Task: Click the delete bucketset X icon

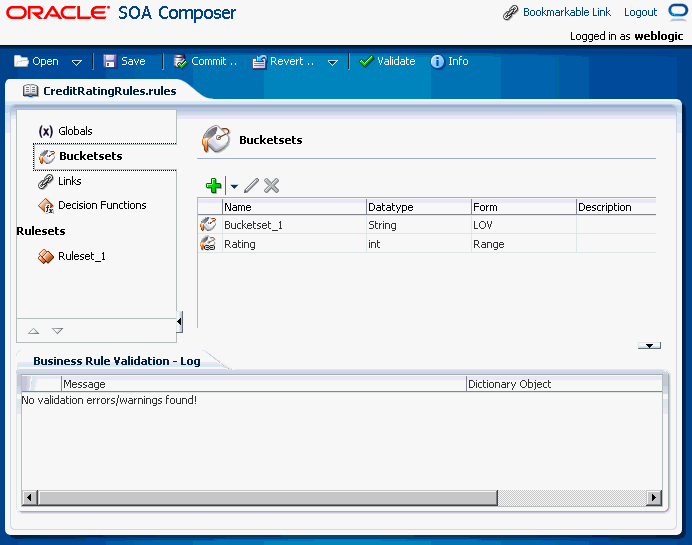Action: [271, 186]
